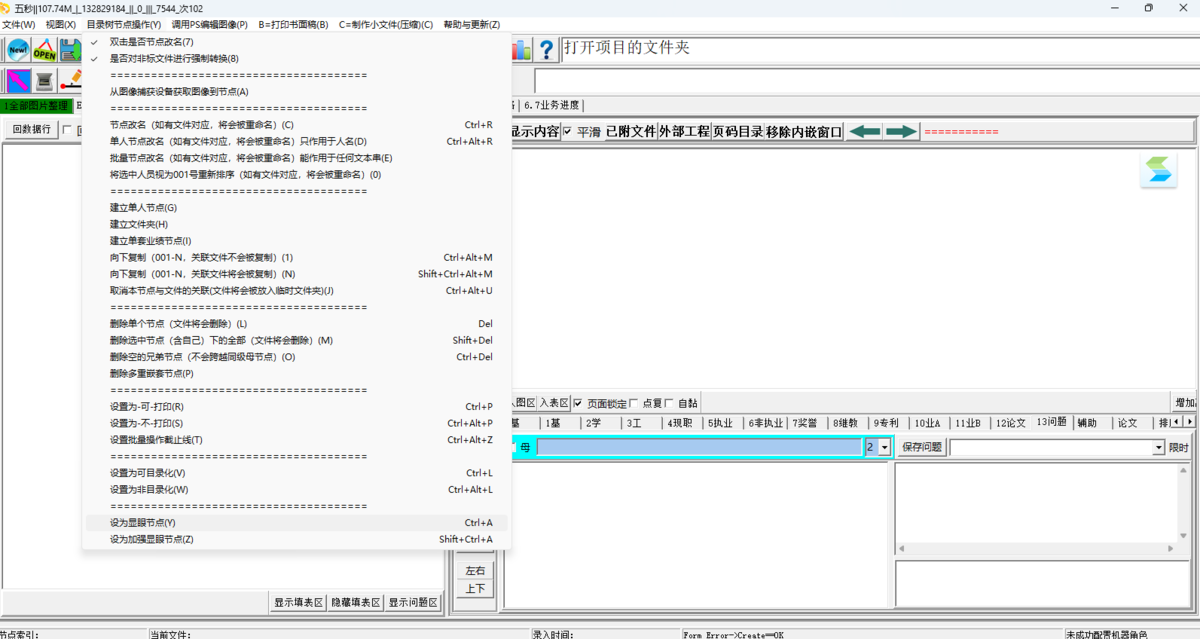Toggle the 页面锁定 checkbox
The height and width of the screenshot is (639, 1200).
[x=578, y=403]
